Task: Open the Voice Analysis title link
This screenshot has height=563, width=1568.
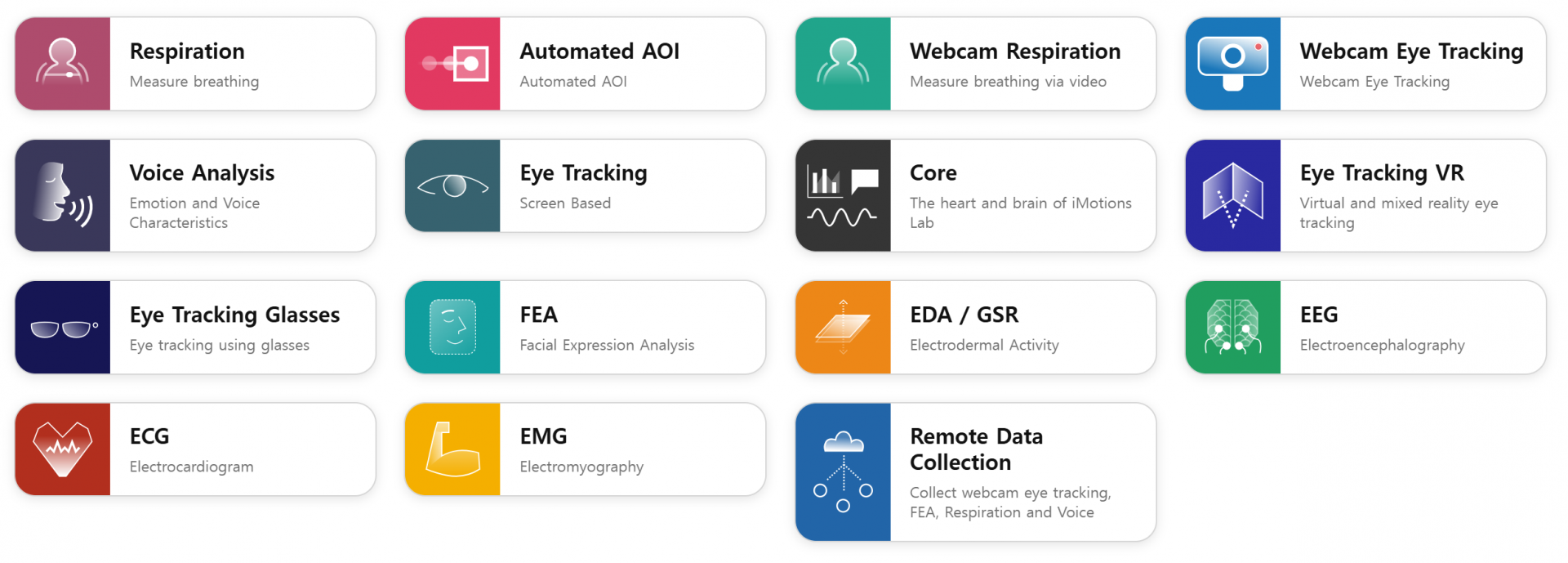Action: (202, 173)
